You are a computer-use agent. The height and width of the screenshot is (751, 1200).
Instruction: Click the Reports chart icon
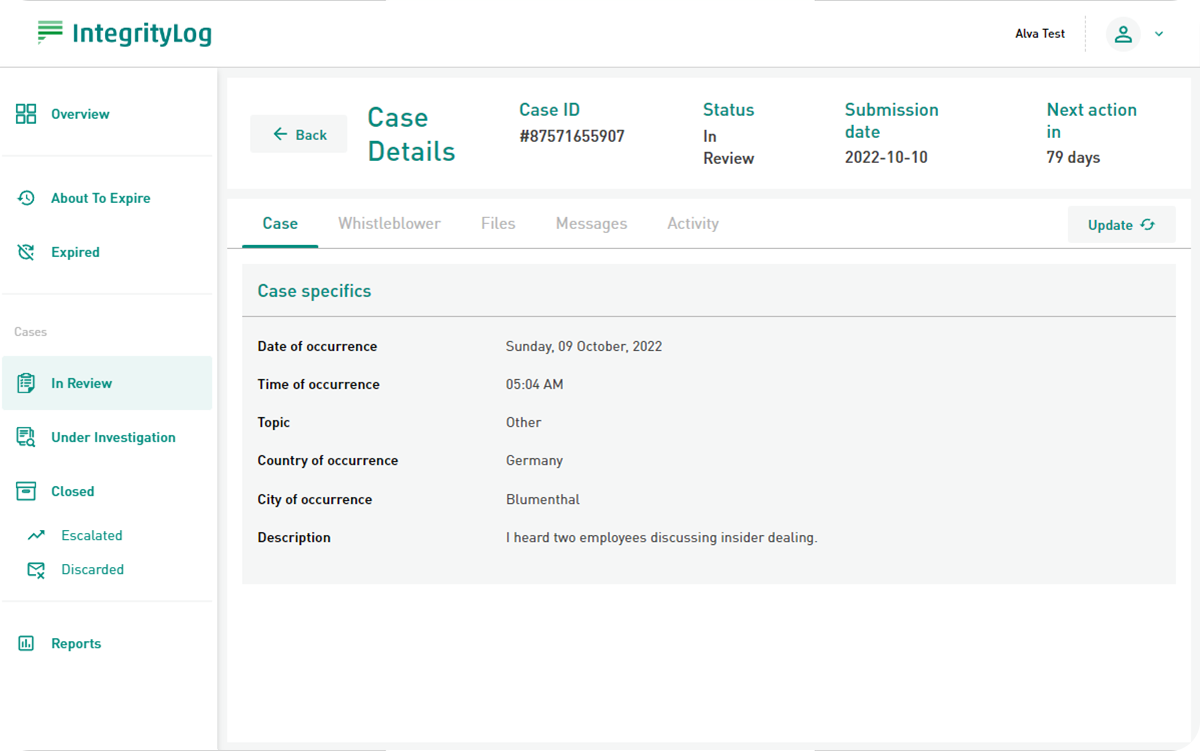(26, 644)
